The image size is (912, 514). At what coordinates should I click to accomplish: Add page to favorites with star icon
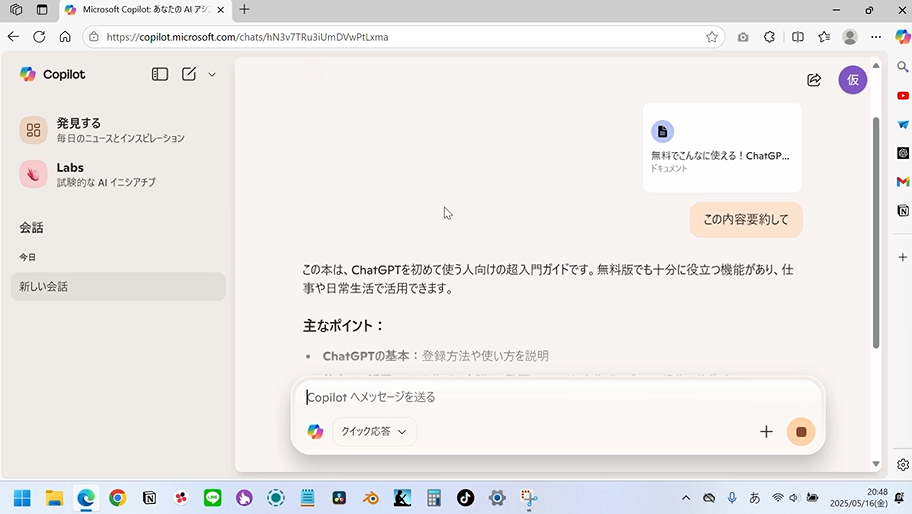point(712,37)
